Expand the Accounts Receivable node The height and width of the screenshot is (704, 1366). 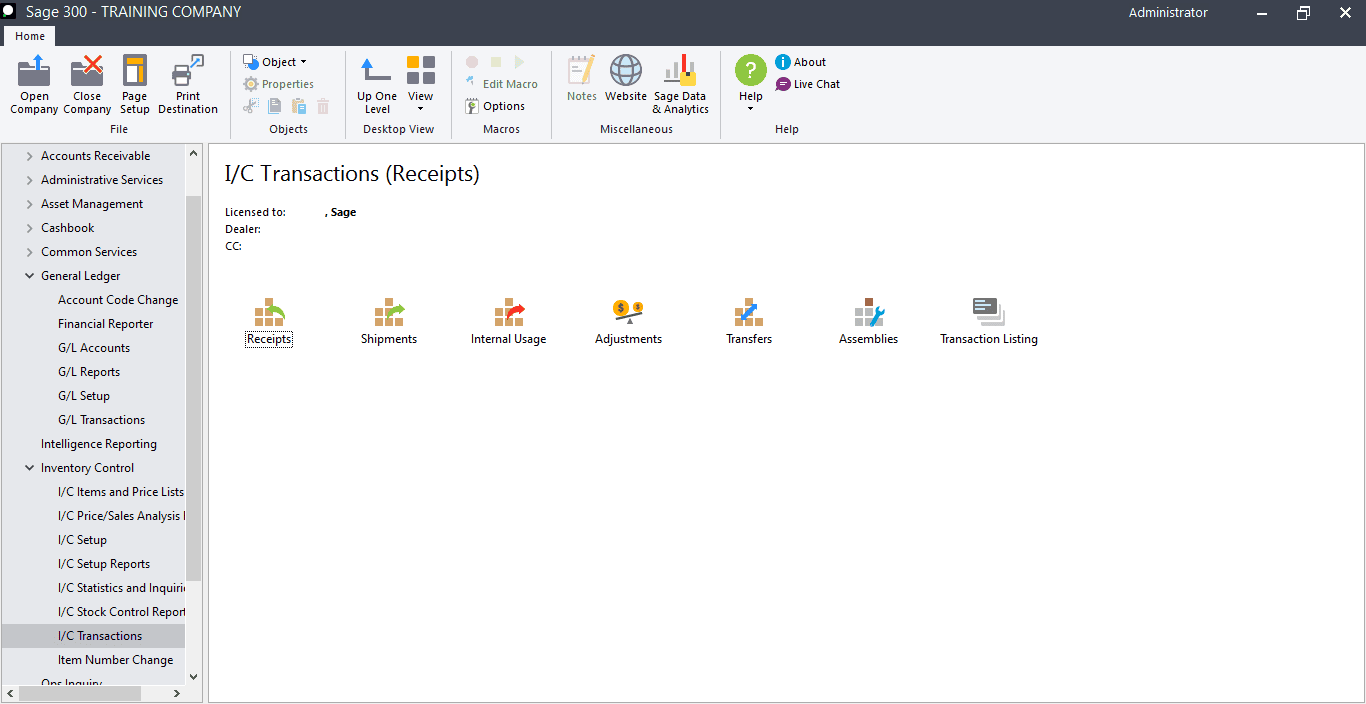(30, 156)
